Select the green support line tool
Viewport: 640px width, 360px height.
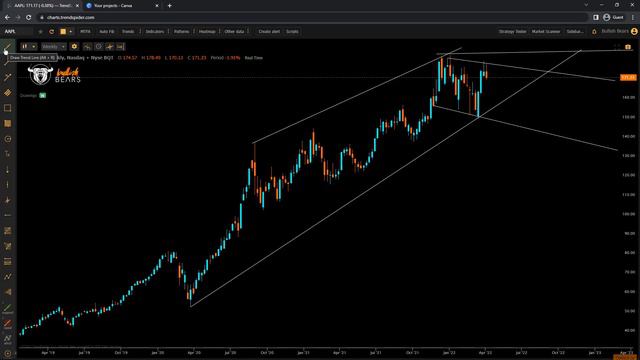coord(7,309)
